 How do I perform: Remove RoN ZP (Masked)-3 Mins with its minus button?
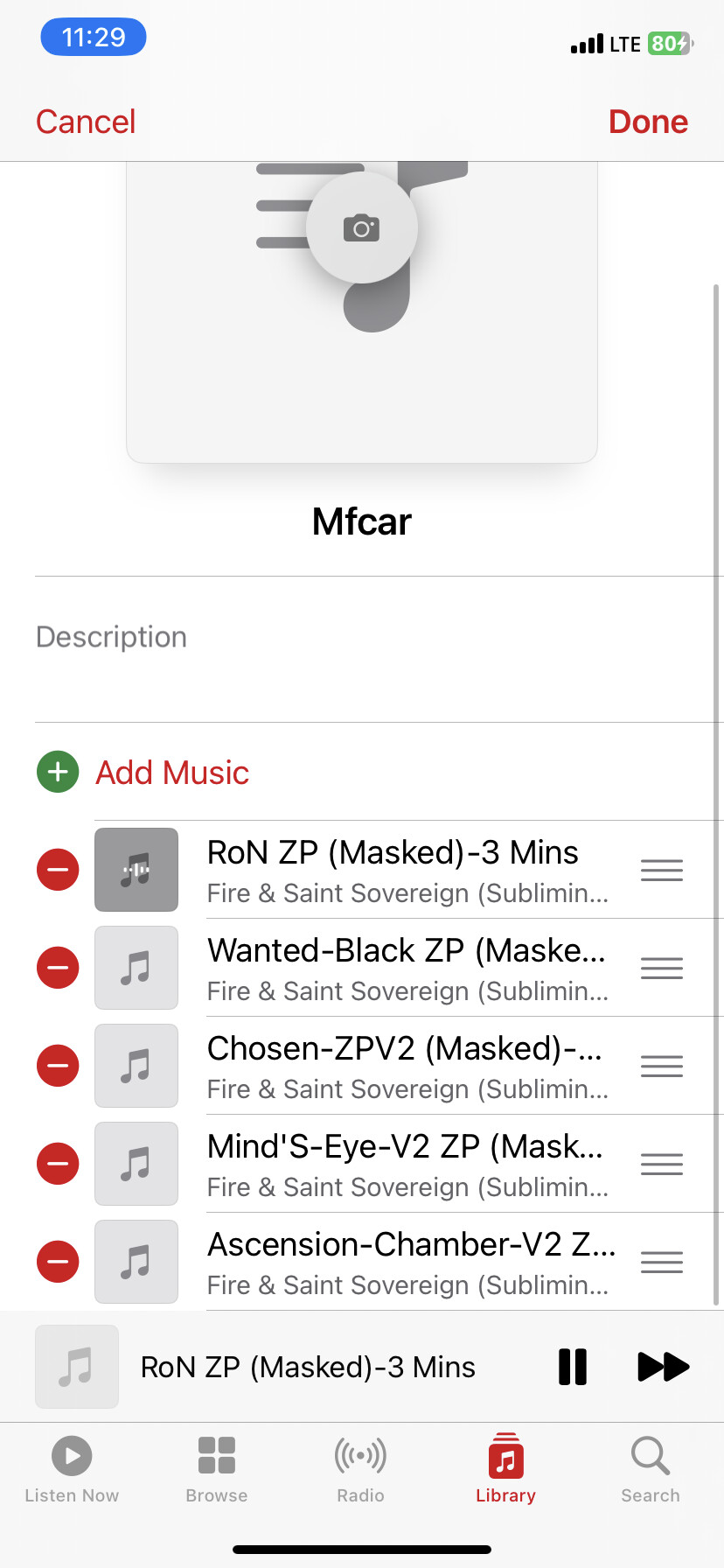click(x=58, y=870)
